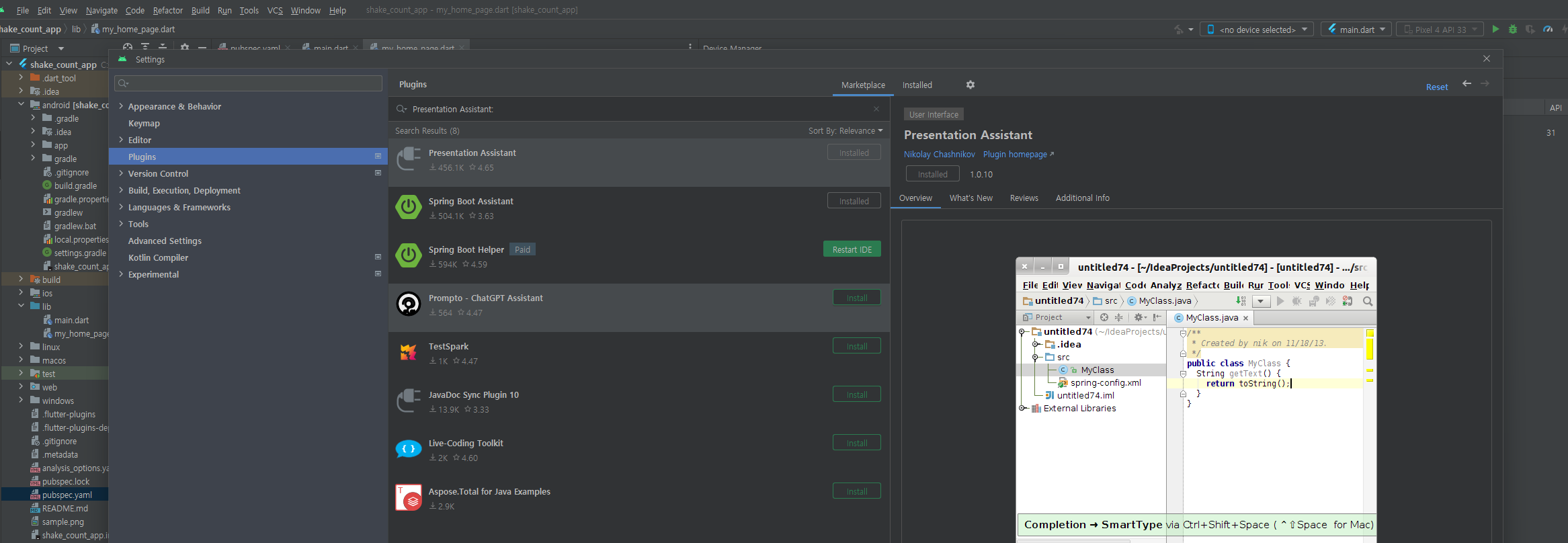Select Advanced Settings in settings tree

click(x=165, y=241)
